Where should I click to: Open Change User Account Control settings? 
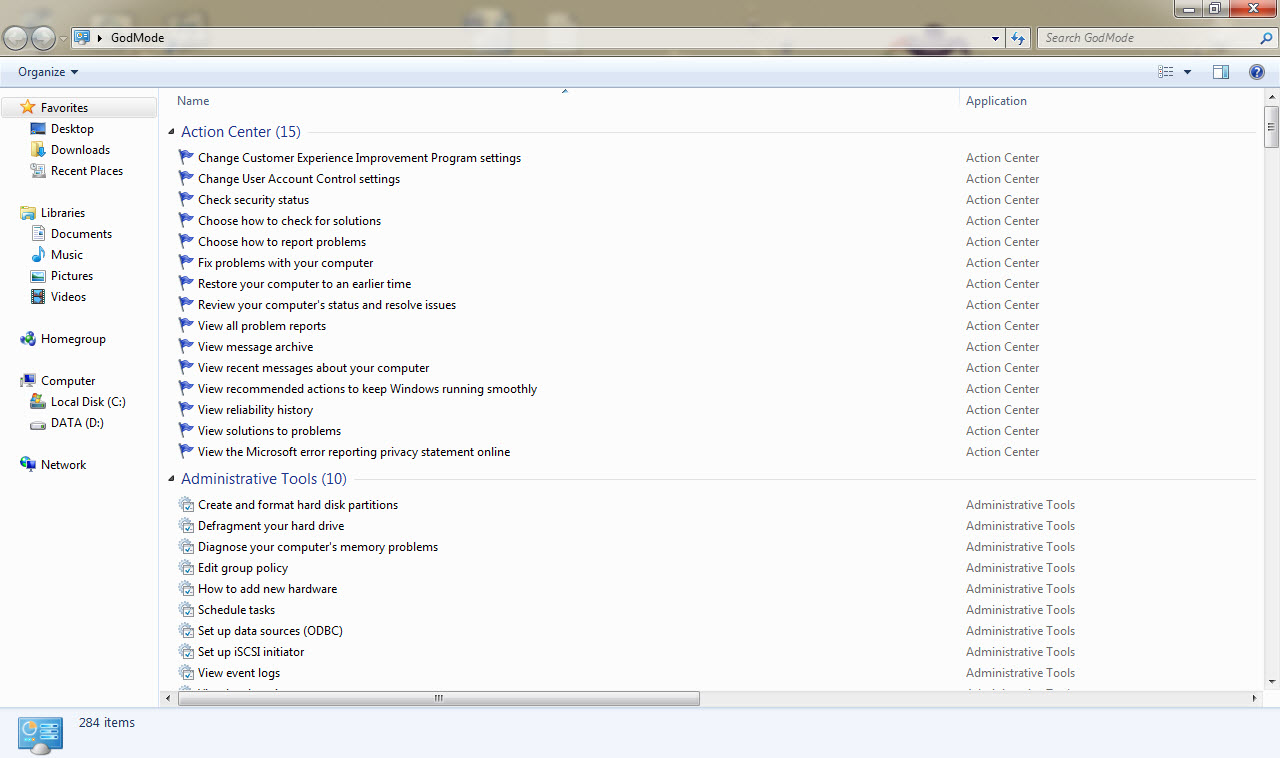click(298, 179)
